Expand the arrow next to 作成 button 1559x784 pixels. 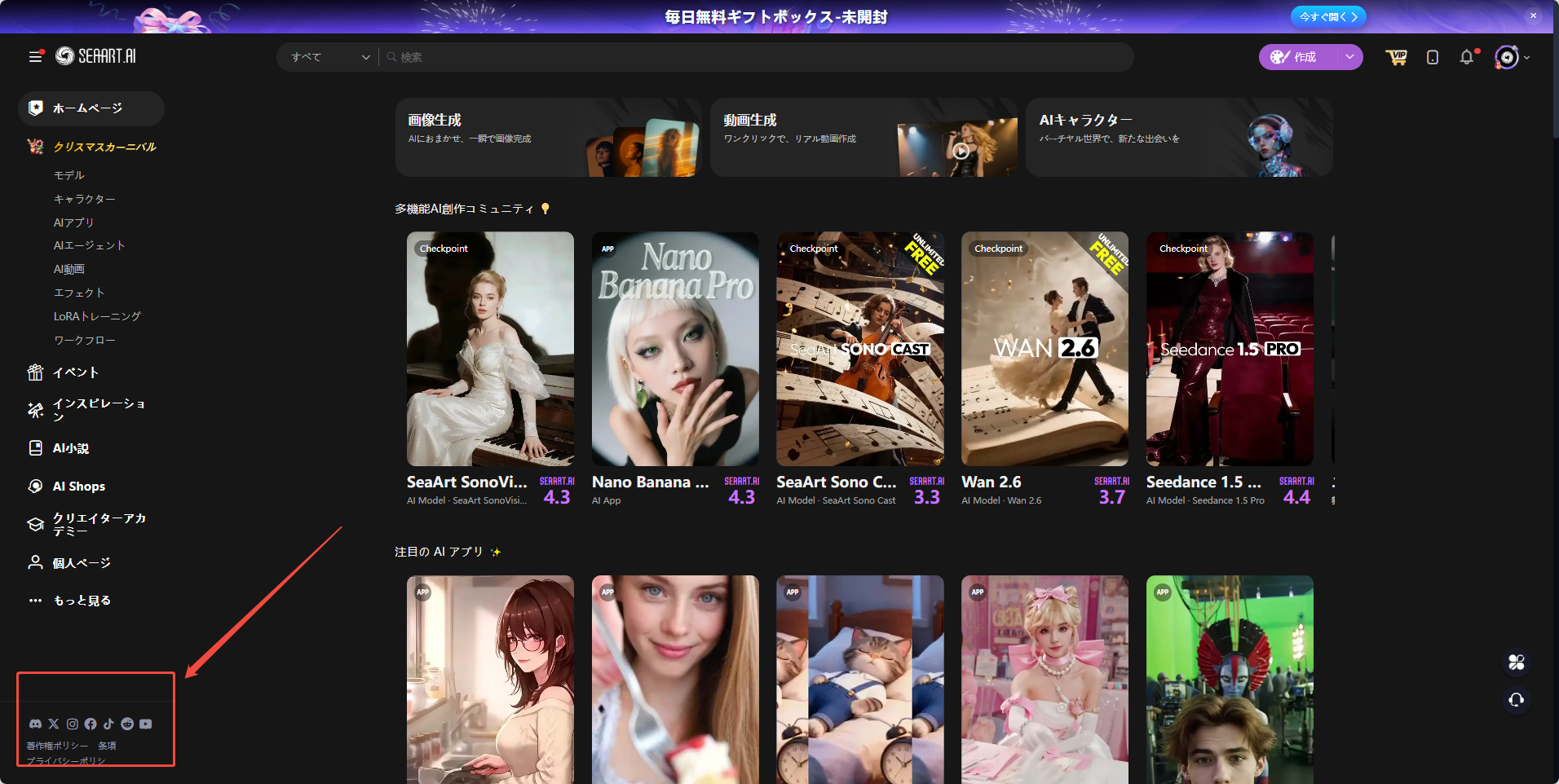point(1349,57)
